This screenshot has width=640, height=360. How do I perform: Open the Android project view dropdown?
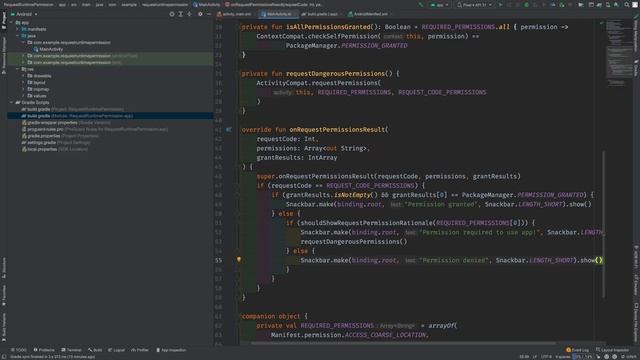pyautogui.click(x=24, y=14)
